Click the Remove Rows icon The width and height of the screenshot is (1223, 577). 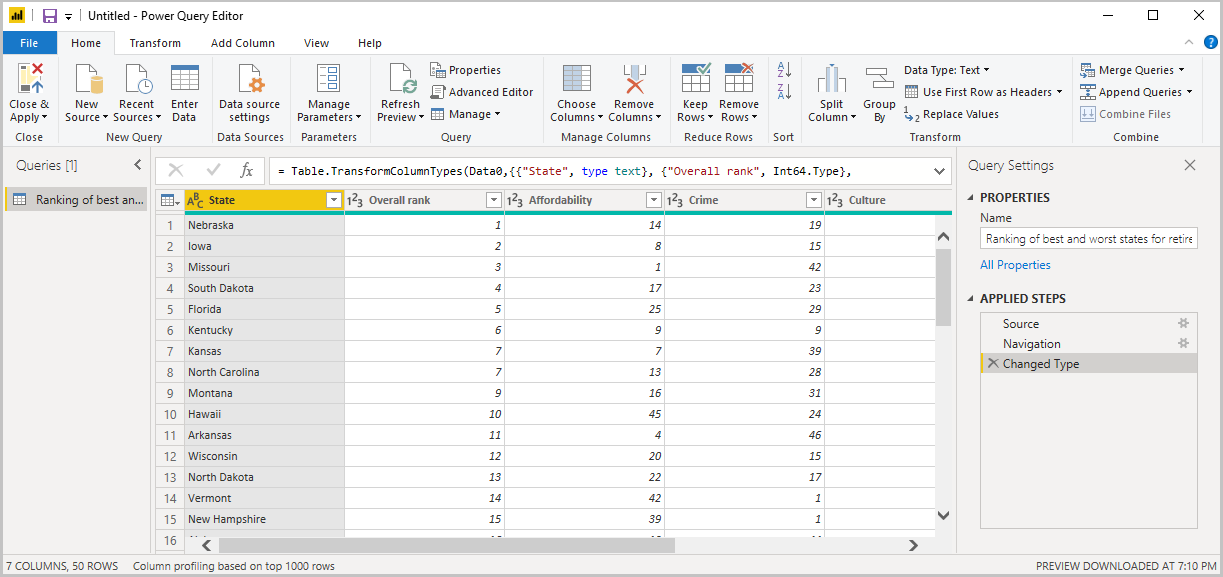coord(739,79)
